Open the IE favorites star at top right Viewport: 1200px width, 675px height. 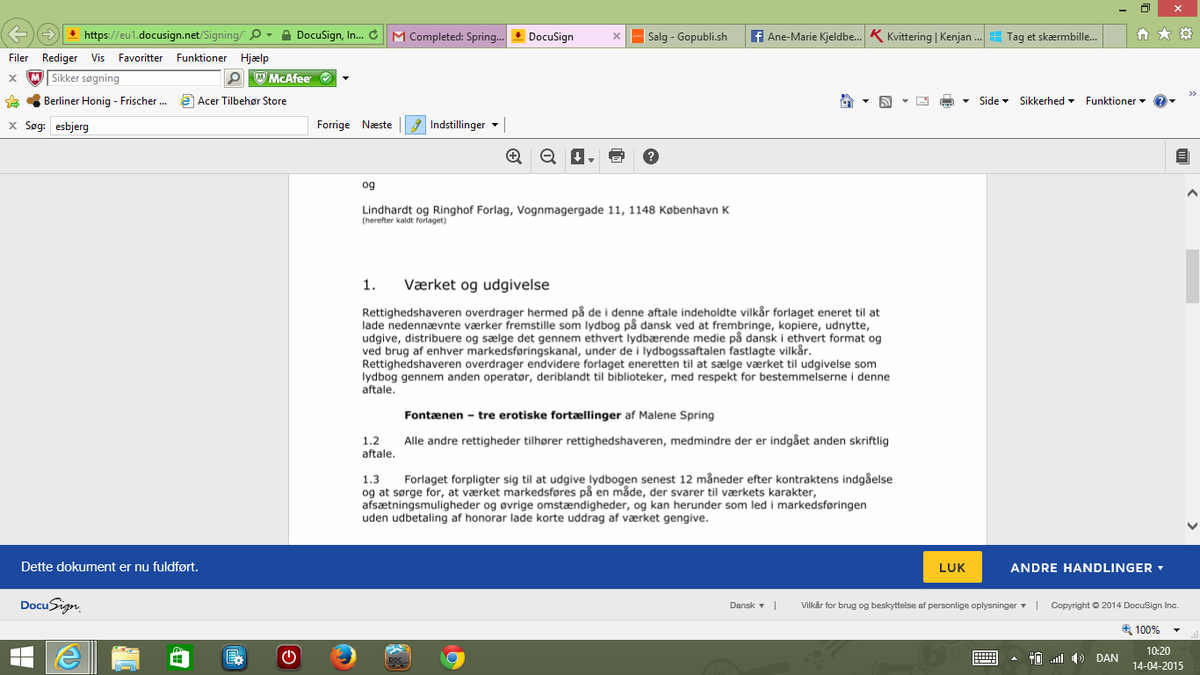pos(1164,34)
